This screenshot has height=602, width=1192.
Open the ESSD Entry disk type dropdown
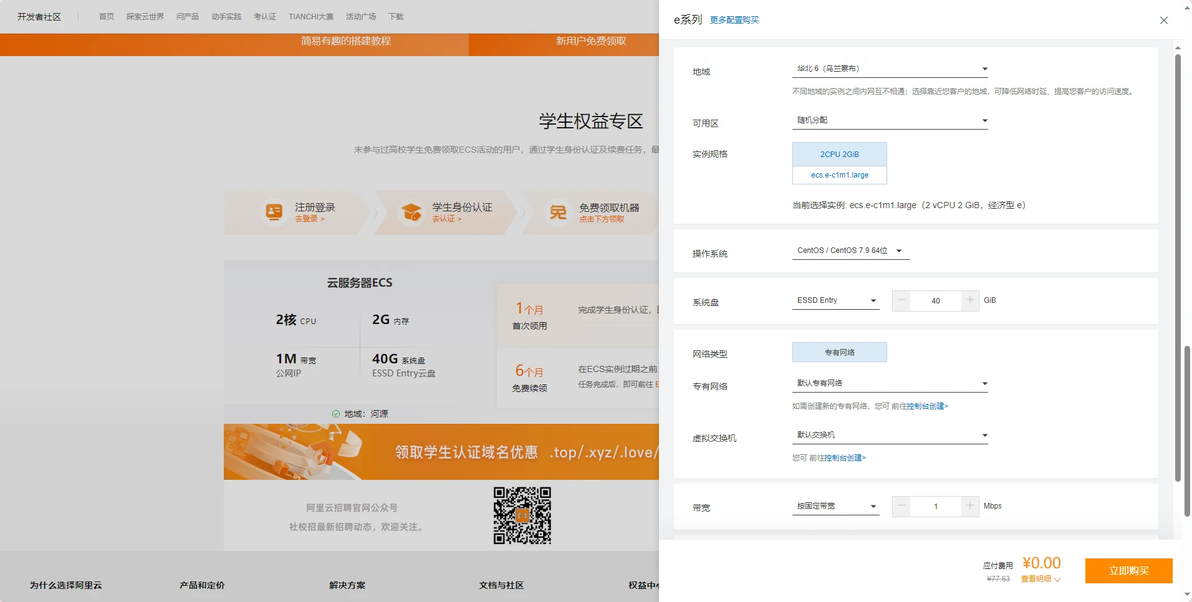click(835, 301)
